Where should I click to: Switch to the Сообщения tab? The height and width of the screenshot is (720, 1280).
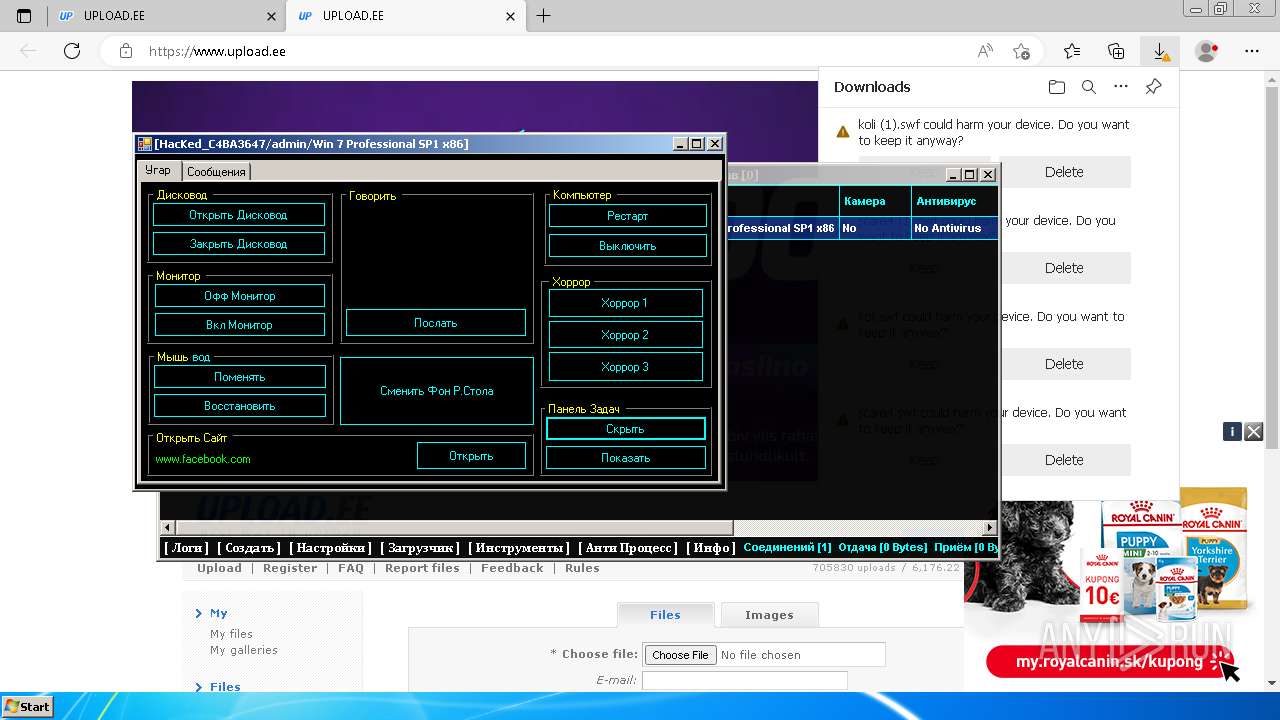tap(216, 172)
